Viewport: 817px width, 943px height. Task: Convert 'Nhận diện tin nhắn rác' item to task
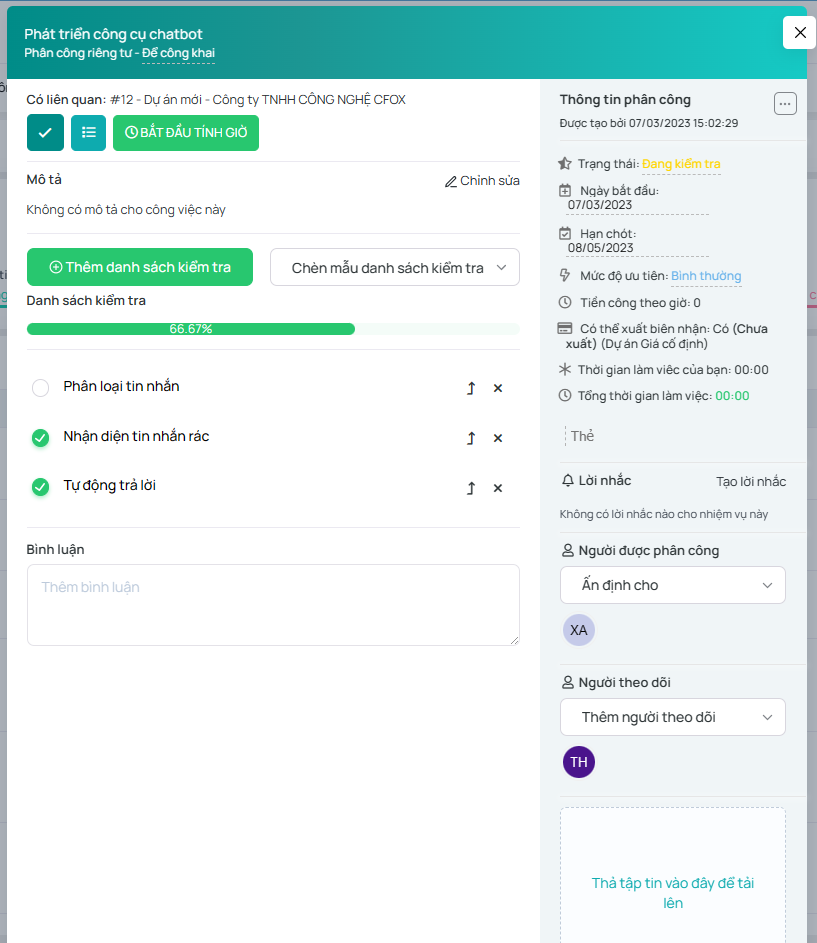coord(471,439)
